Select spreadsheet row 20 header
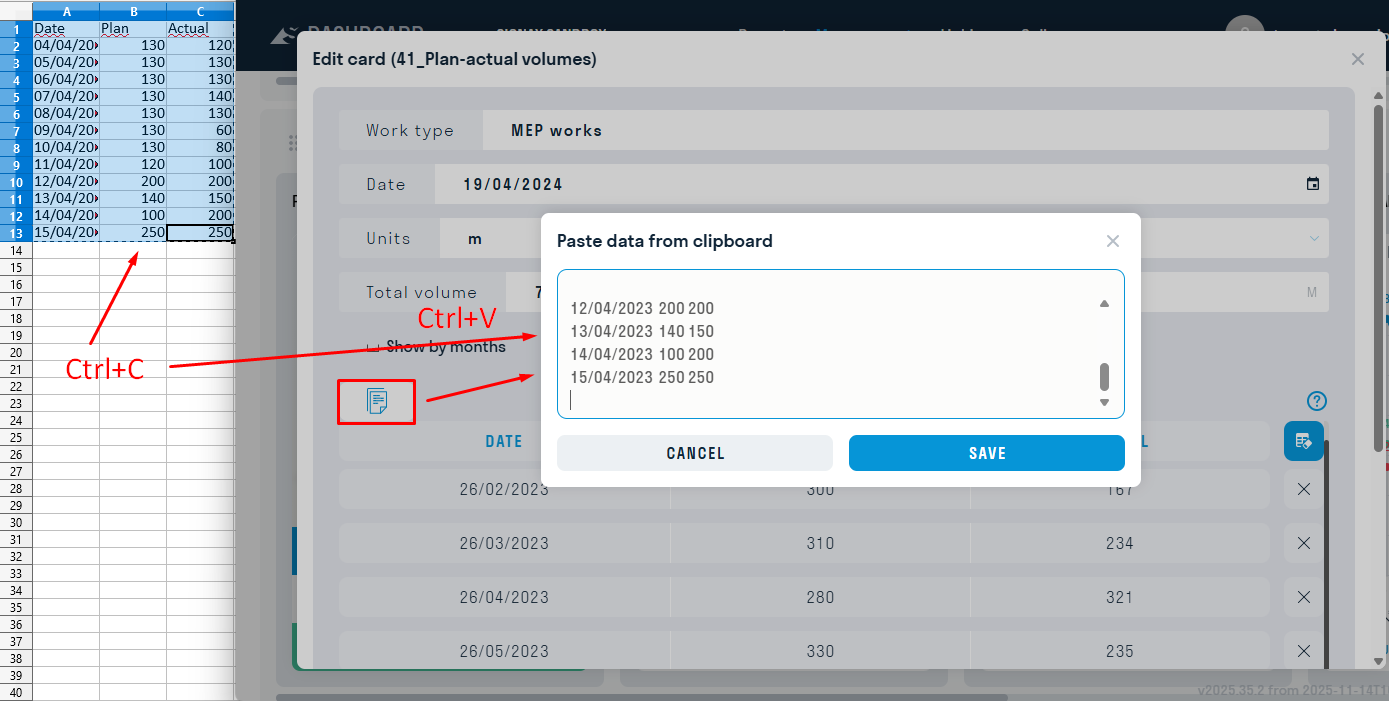This screenshot has width=1389, height=701. tap(16, 352)
